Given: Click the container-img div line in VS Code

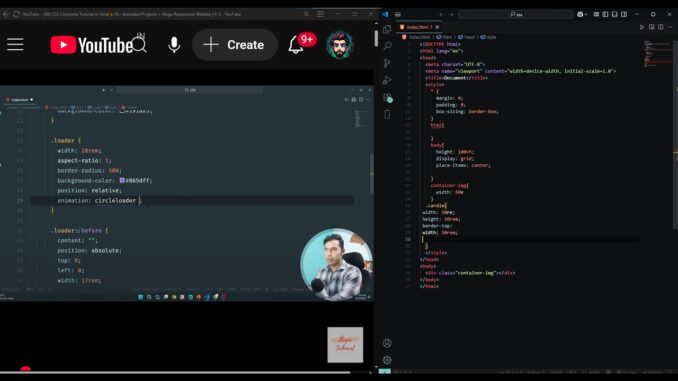Looking at the screenshot, I should point(470,273).
